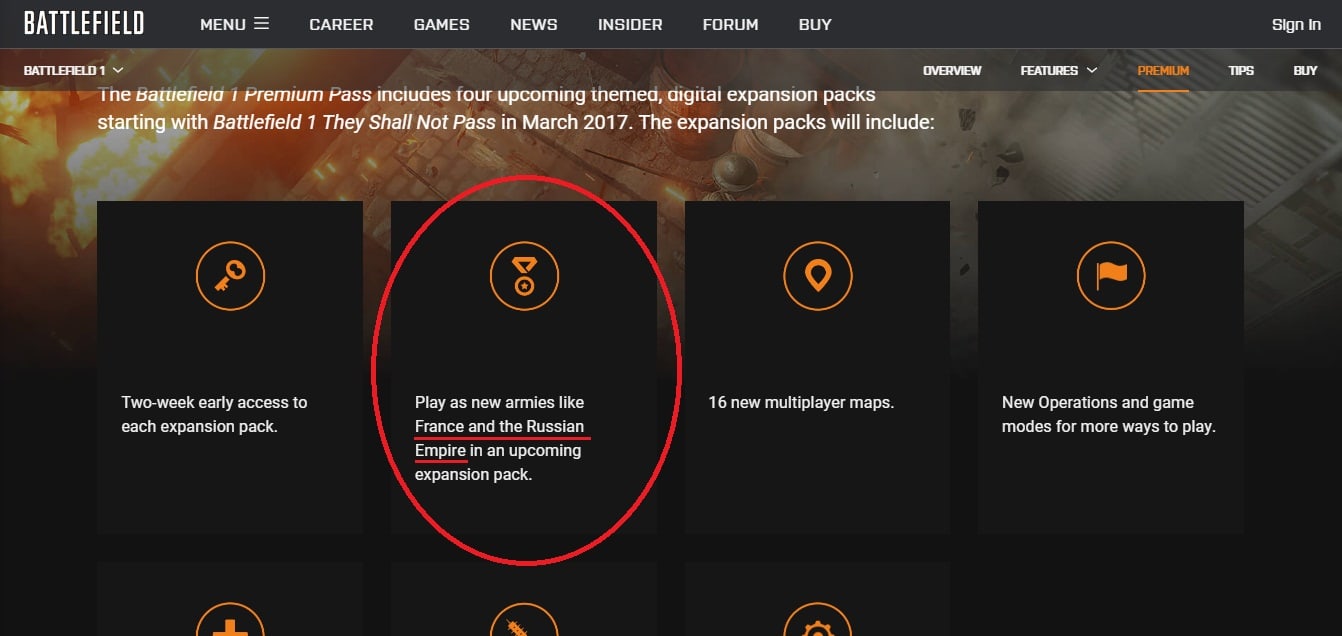Open the INSIDER nav item
The width and height of the screenshot is (1342, 636).
pyautogui.click(x=630, y=24)
